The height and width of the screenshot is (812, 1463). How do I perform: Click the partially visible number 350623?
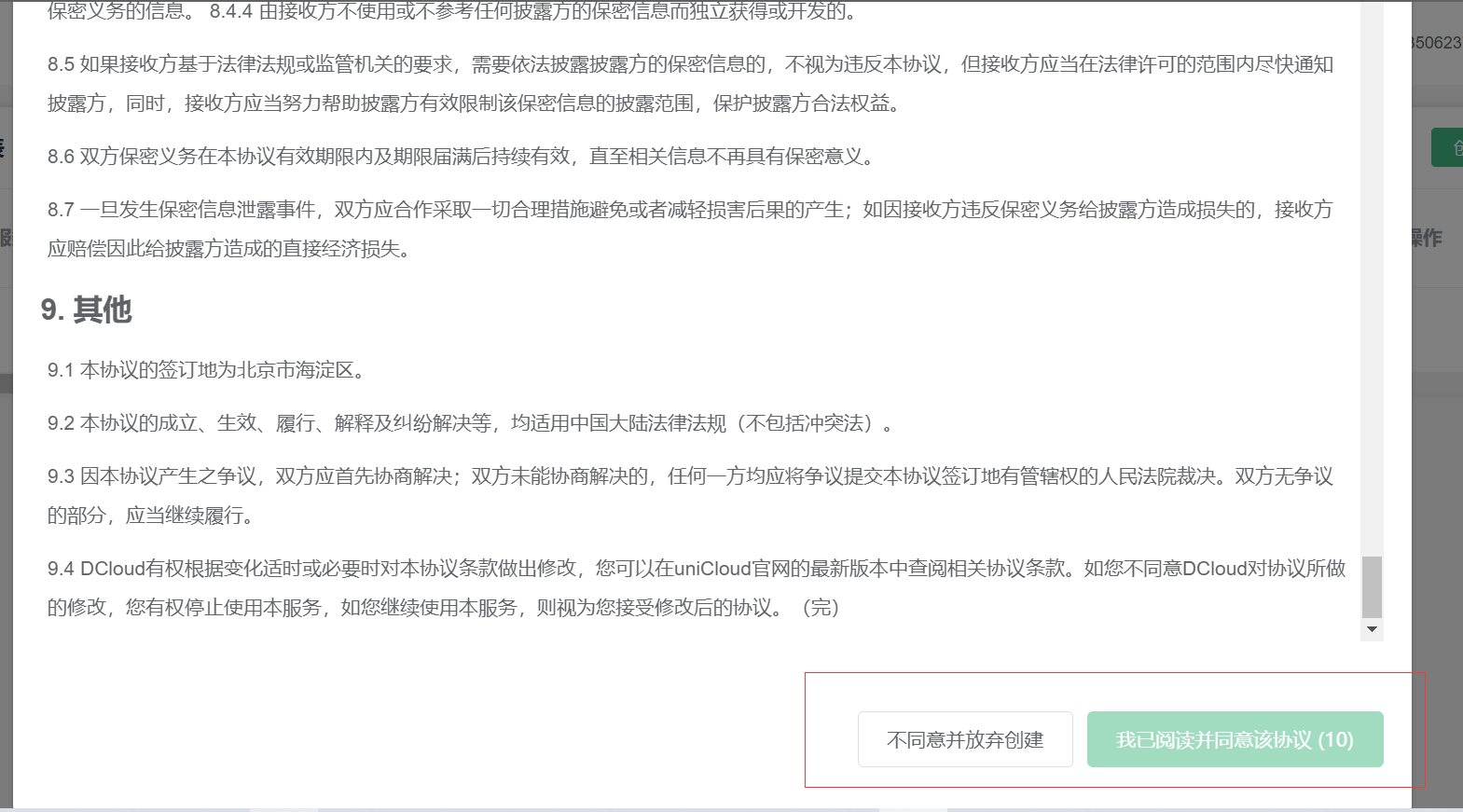tap(1437, 43)
